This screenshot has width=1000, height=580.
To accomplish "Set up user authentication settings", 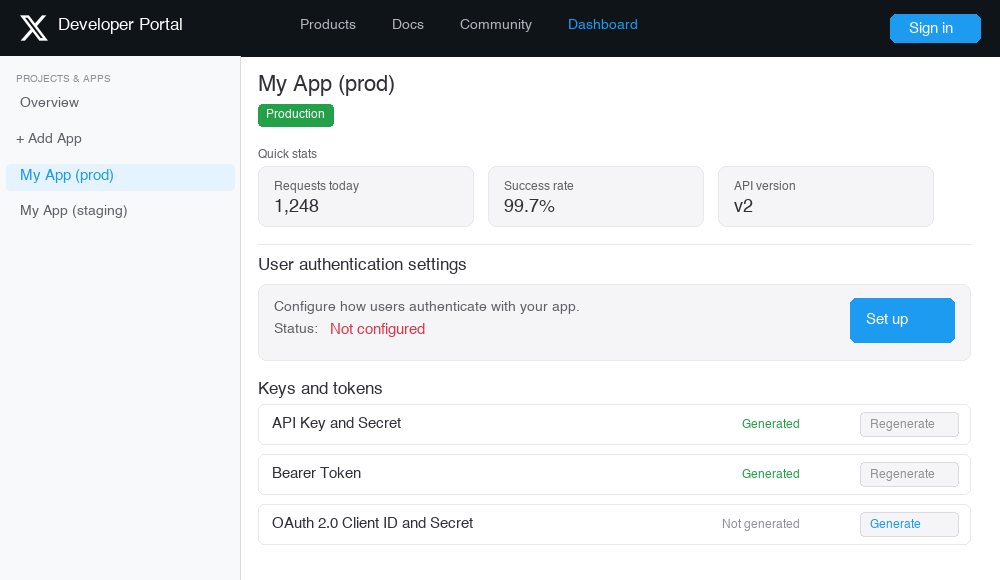I will point(901,319).
